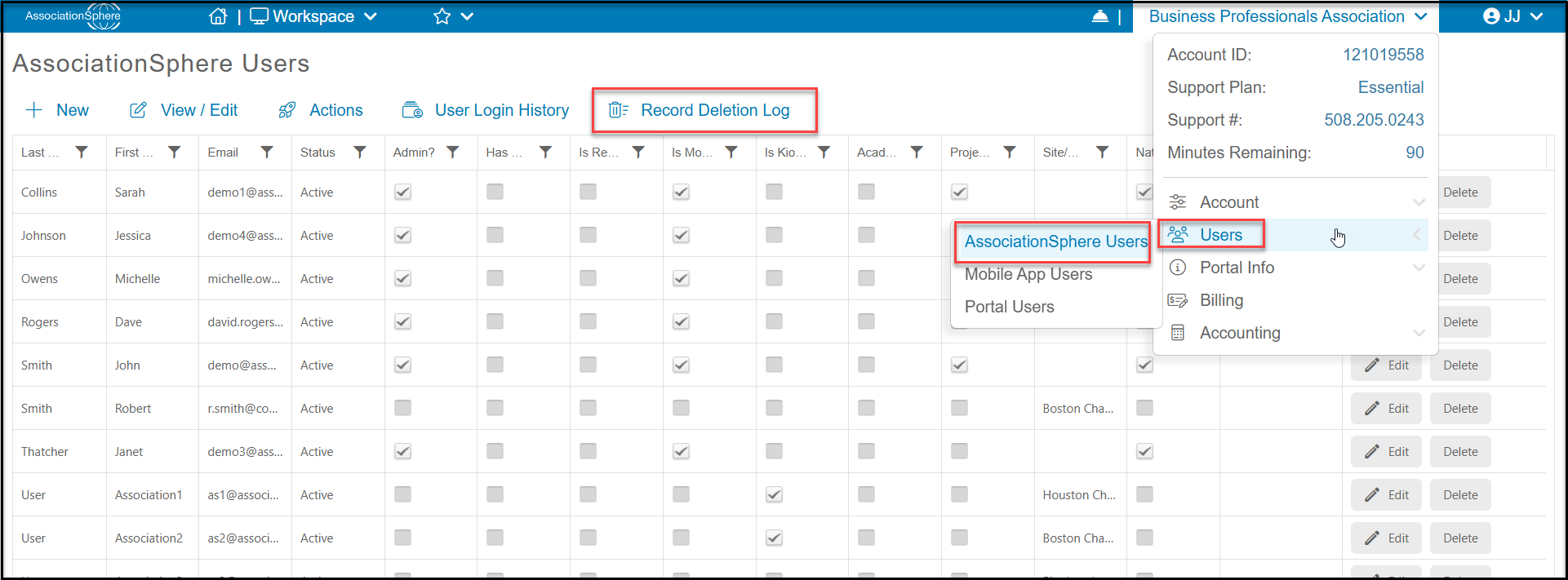Filter the Email column
Viewport: 1568px width, 580px height.
(x=267, y=152)
